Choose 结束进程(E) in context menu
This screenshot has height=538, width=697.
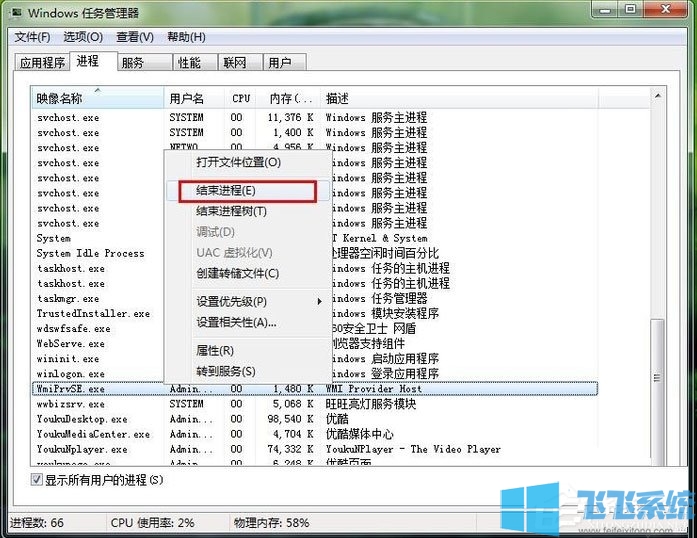tap(248, 191)
